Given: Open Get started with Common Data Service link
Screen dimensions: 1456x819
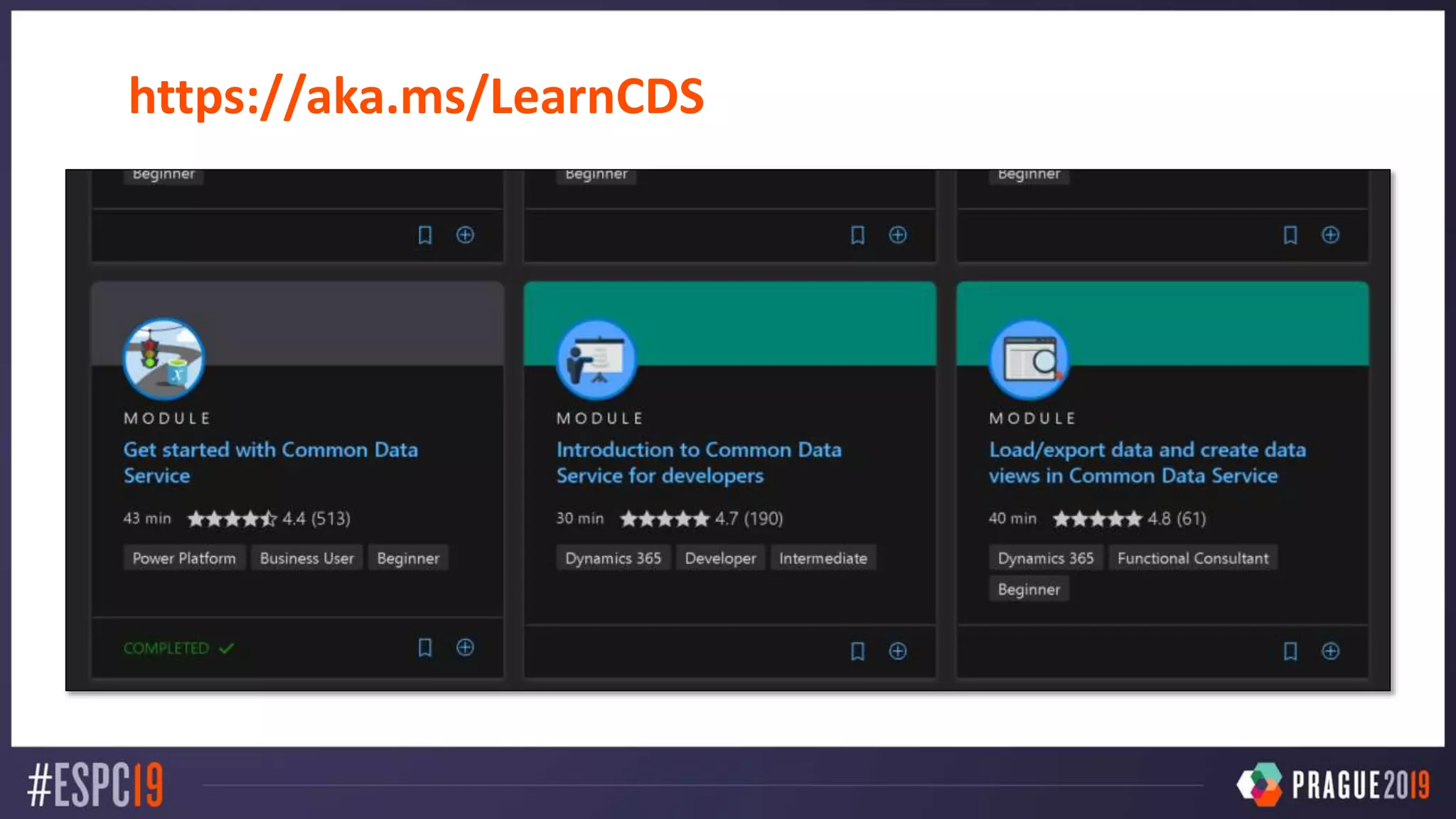Looking at the screenshot, I should [x=270, y=463].
